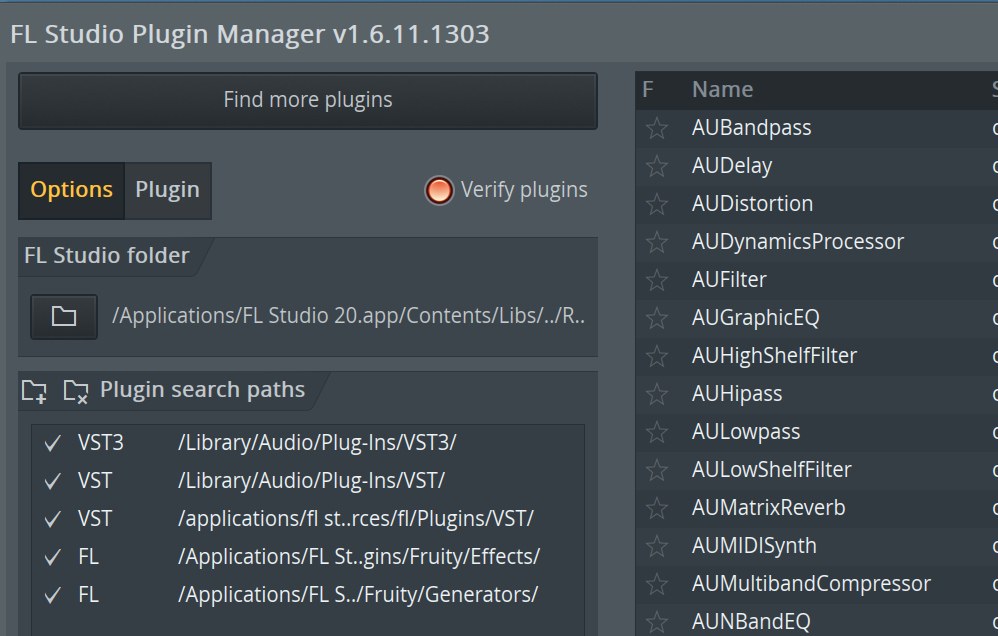Screen dimensions: 998x636
Task: Click the /Applications/FL Studio 20.app folder path
Action: pos(348,316)
